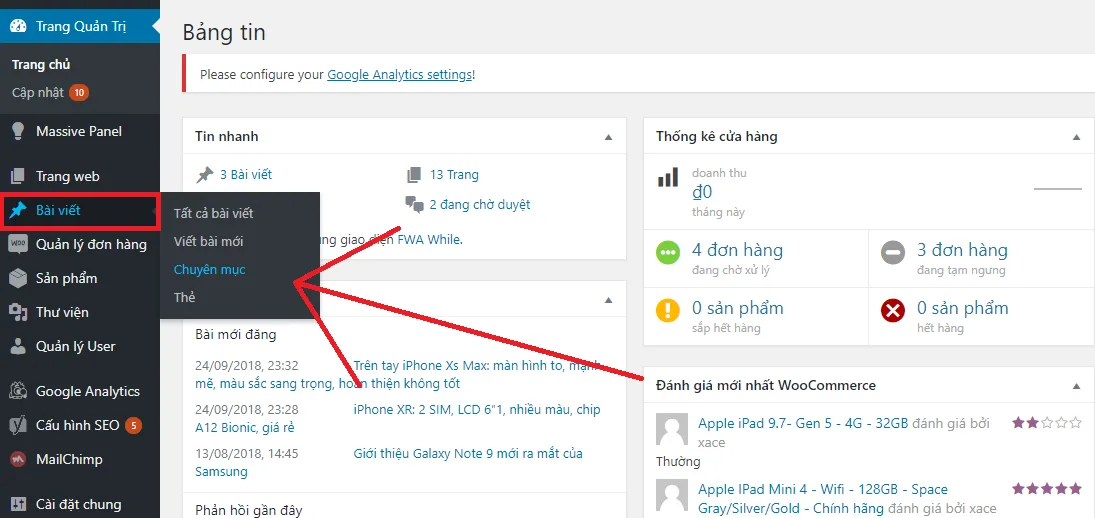The height and width of the screenshot is (518, 1095).
Task: Collapse the Tin nhanh widget
Action: click(608, 137)
